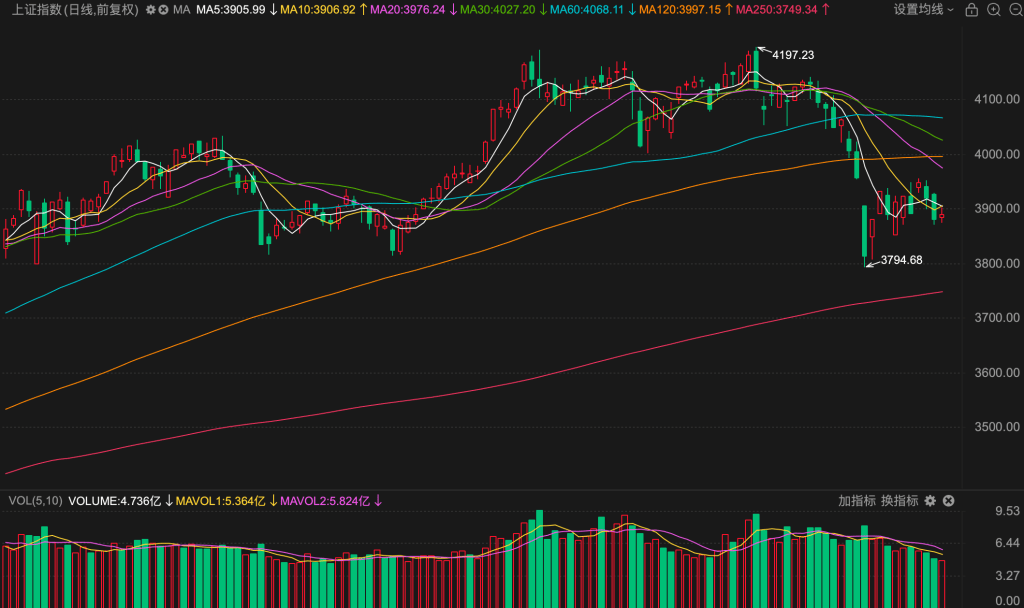The width and height of the screenshot is (1024, 608).
Task: Click the 加指标 button
Action: [x=857, y=500]
